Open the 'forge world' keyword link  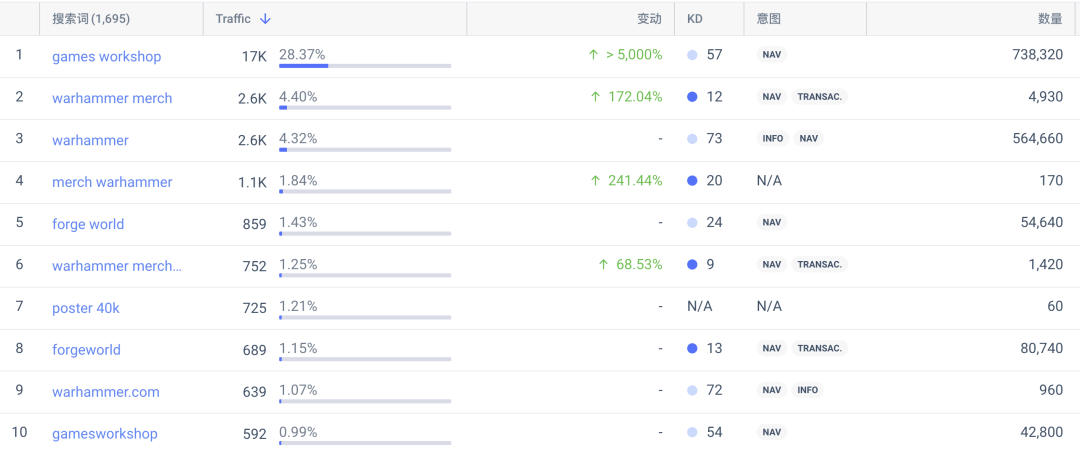pyautogui.click(x=88, y=225)
